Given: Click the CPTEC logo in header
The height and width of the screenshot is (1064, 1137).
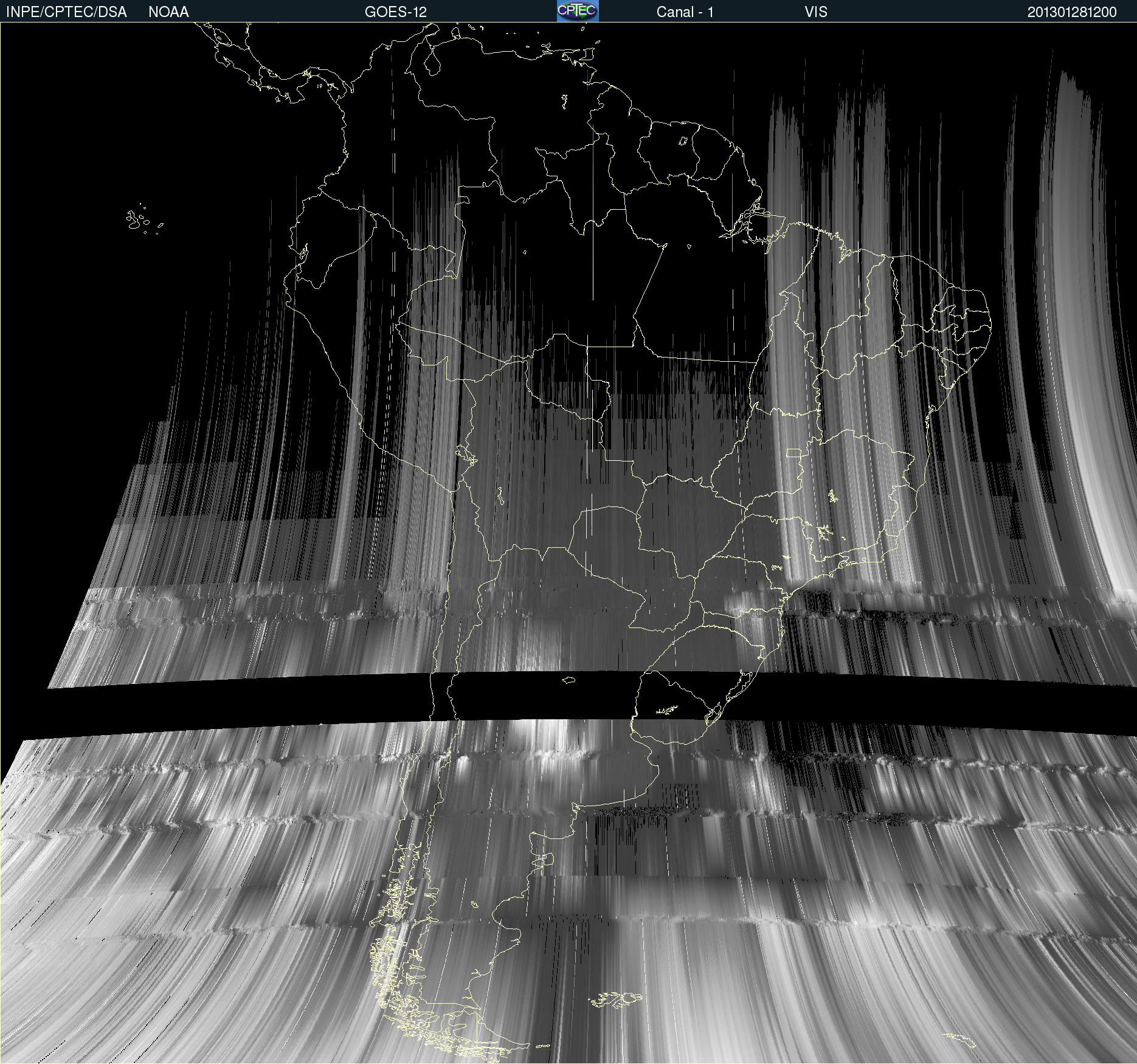Looking at the screenshot, I should coord(578,11).
